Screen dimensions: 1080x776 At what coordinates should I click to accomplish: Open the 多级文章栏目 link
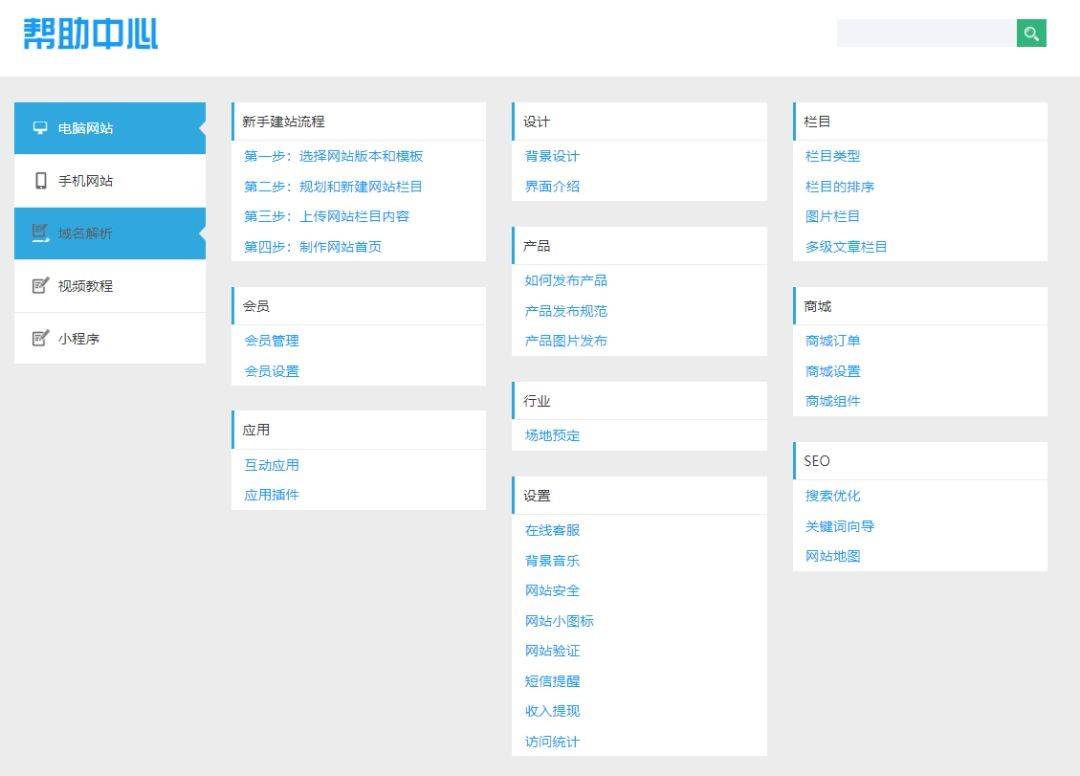point(847,247)
